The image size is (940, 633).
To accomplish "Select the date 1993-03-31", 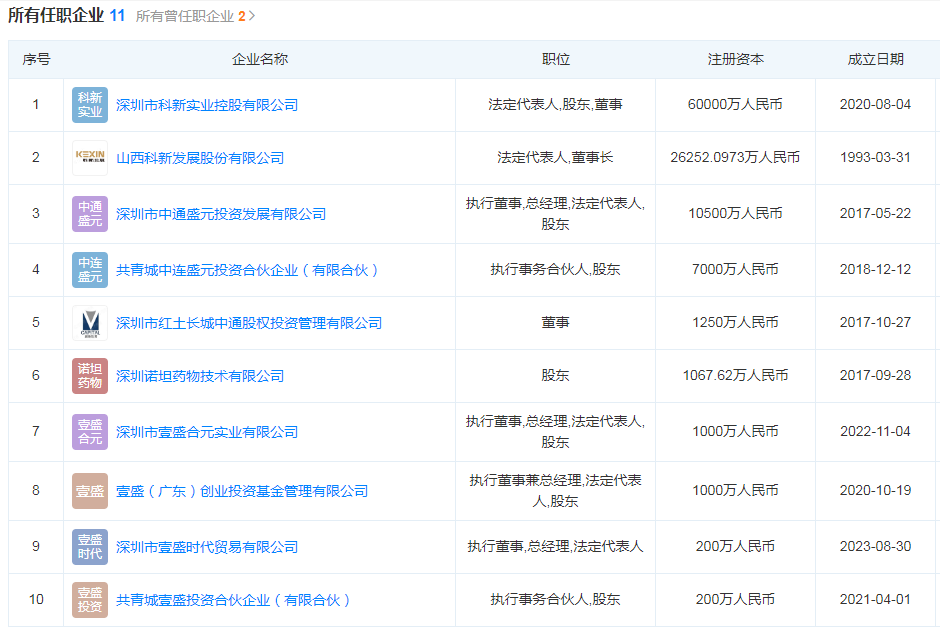I will (x=875, y=157).
